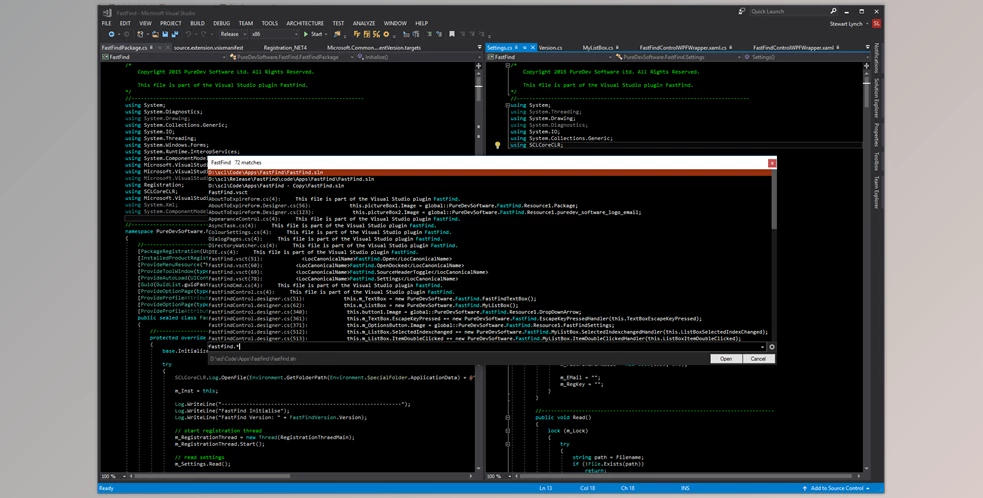Viewport: 983px width, 498px height.
Task: Click the Quick Launch search magnifier icon
Action: [833, 11]
